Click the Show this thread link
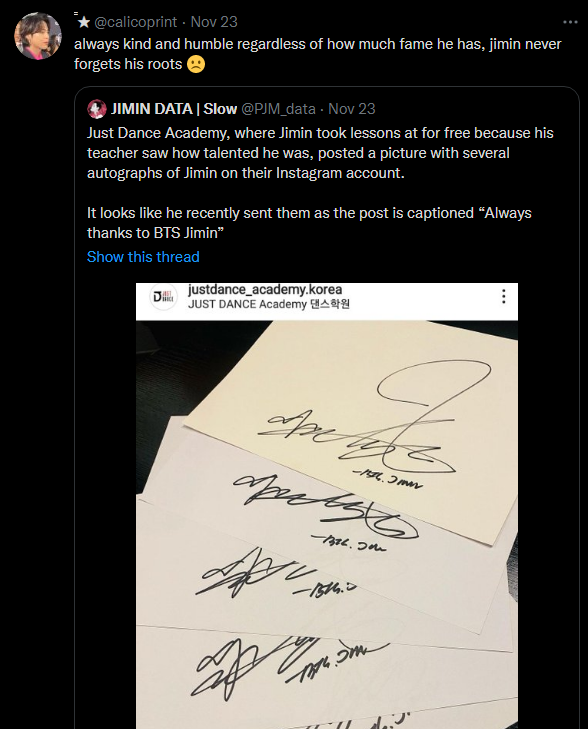588x729 pixels. (143, 257)
